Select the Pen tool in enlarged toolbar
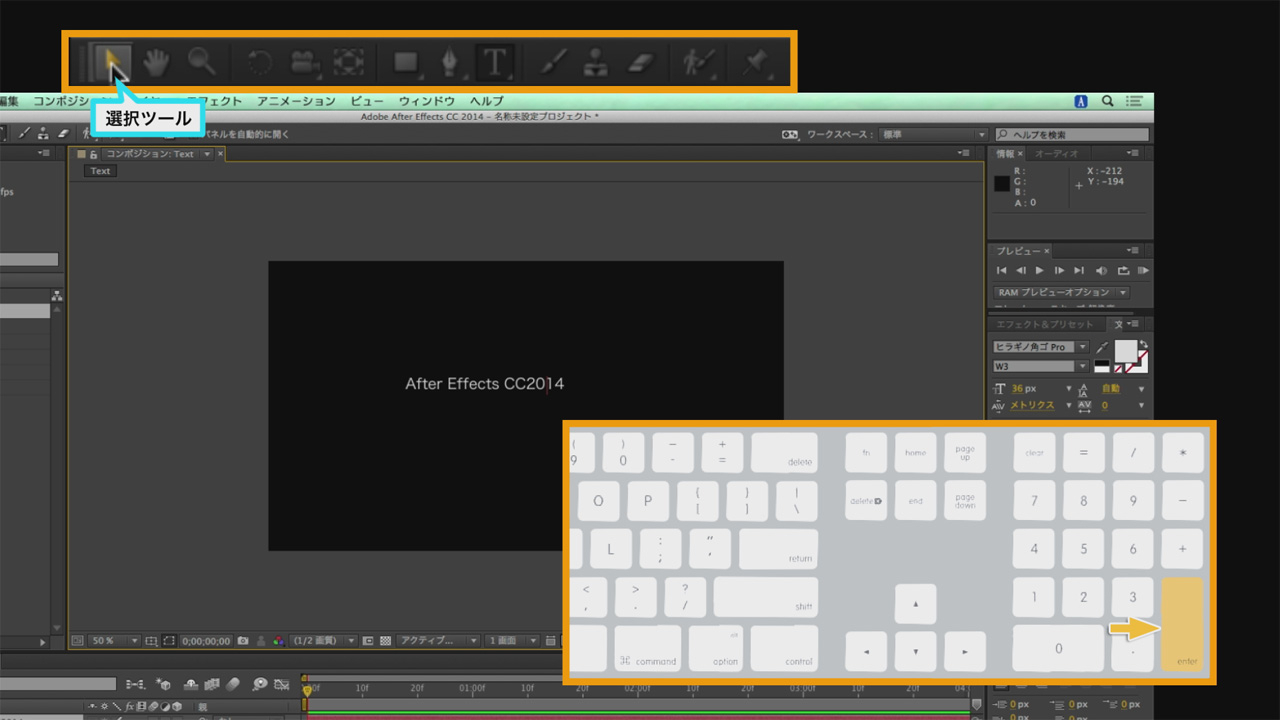The width and height of the screenshot is (1280, 720). coord(450,63)
